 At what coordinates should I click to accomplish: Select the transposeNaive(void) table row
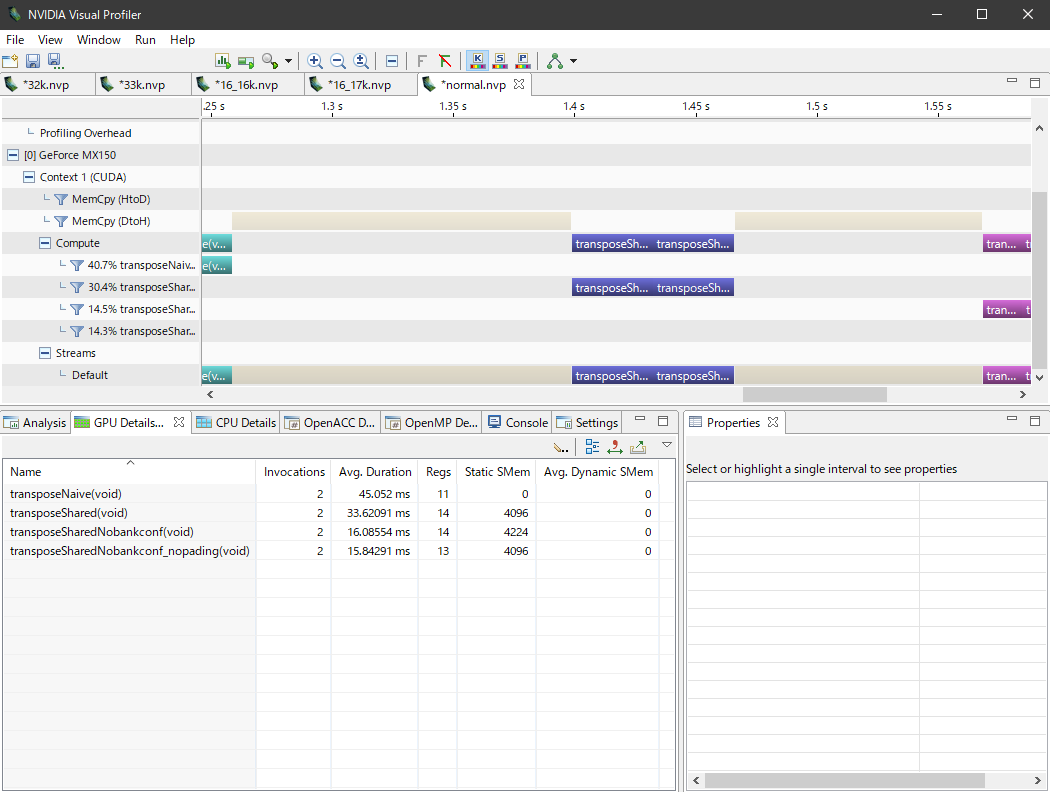coord(65,494)
